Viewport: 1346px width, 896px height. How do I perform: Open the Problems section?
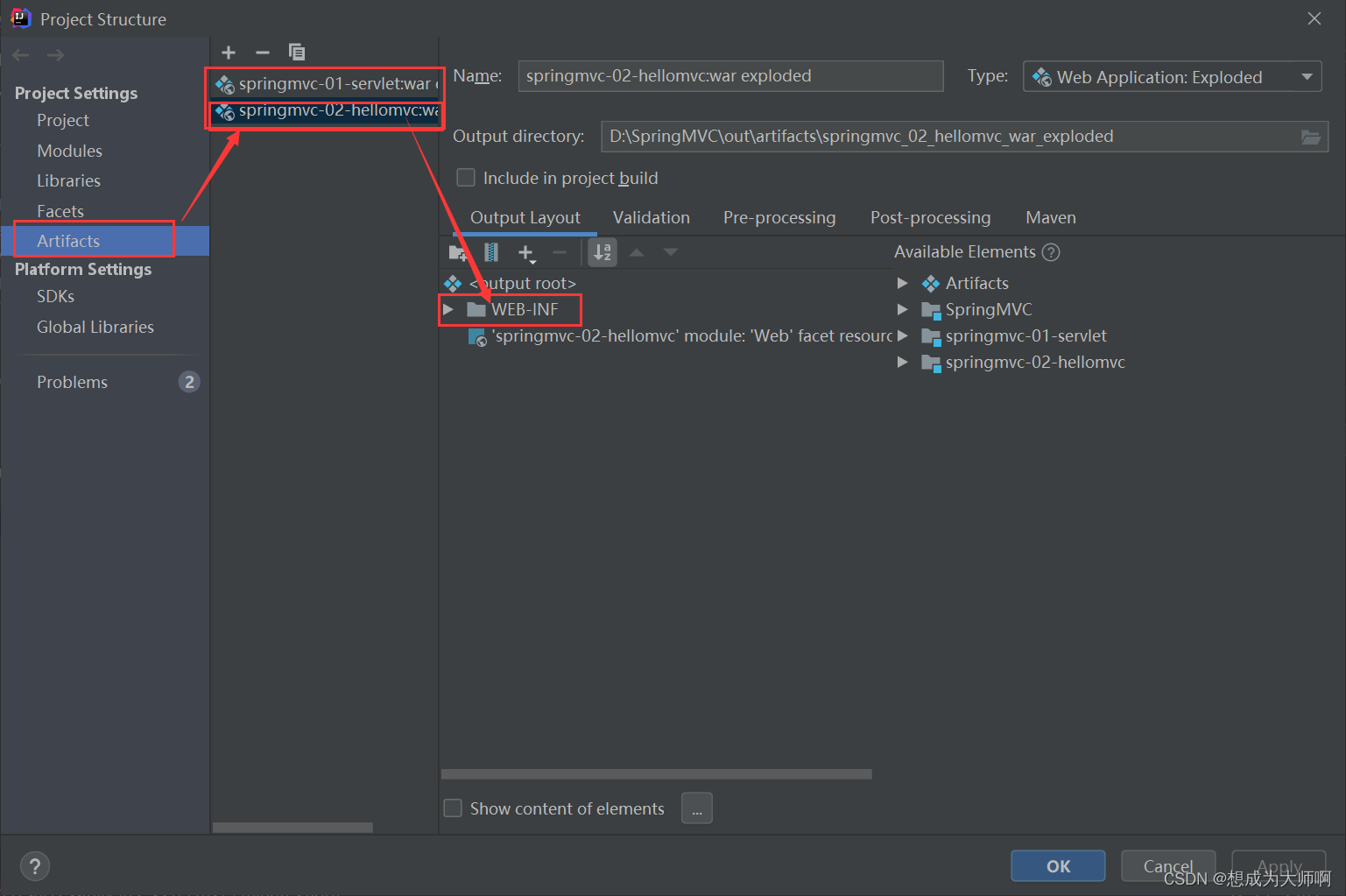(72, 382)
